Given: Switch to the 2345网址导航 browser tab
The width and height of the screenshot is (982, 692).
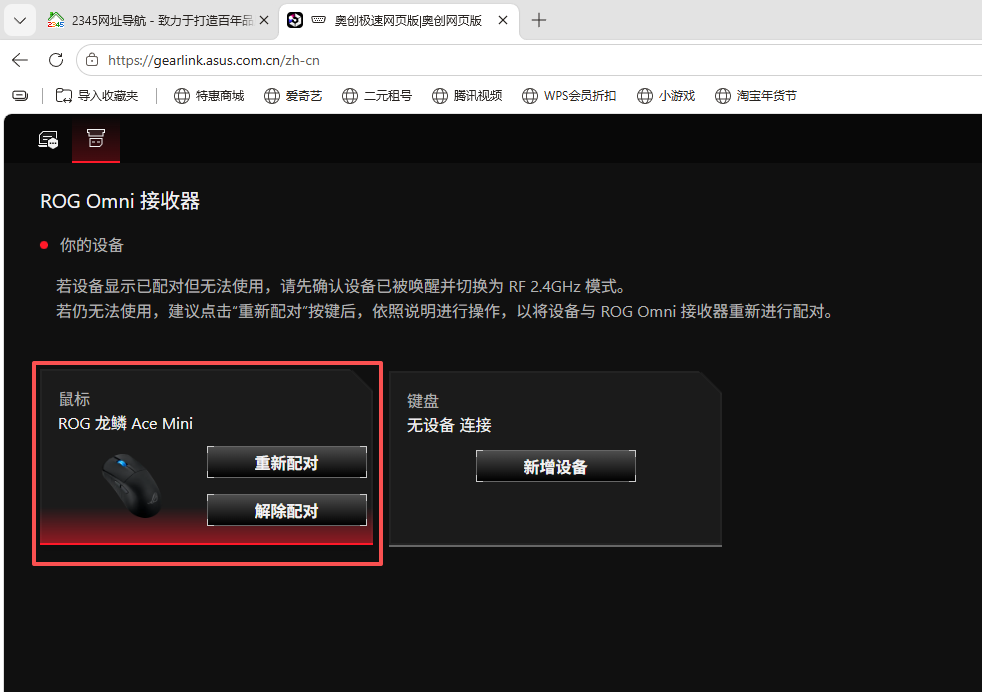Looking at the screenshot, I should click(x=158, y=21).
